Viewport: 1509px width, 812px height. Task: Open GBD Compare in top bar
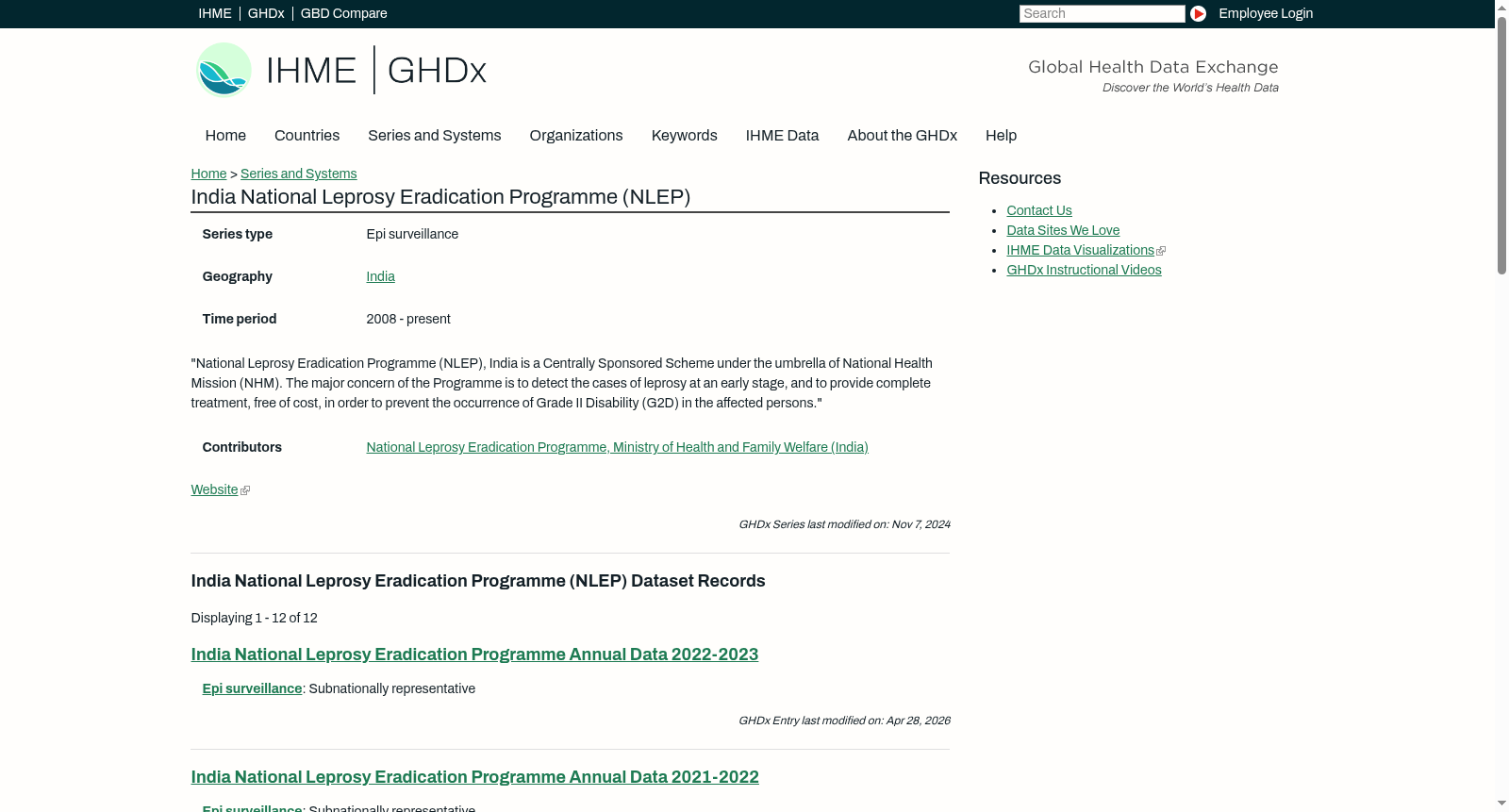point(343,13)
